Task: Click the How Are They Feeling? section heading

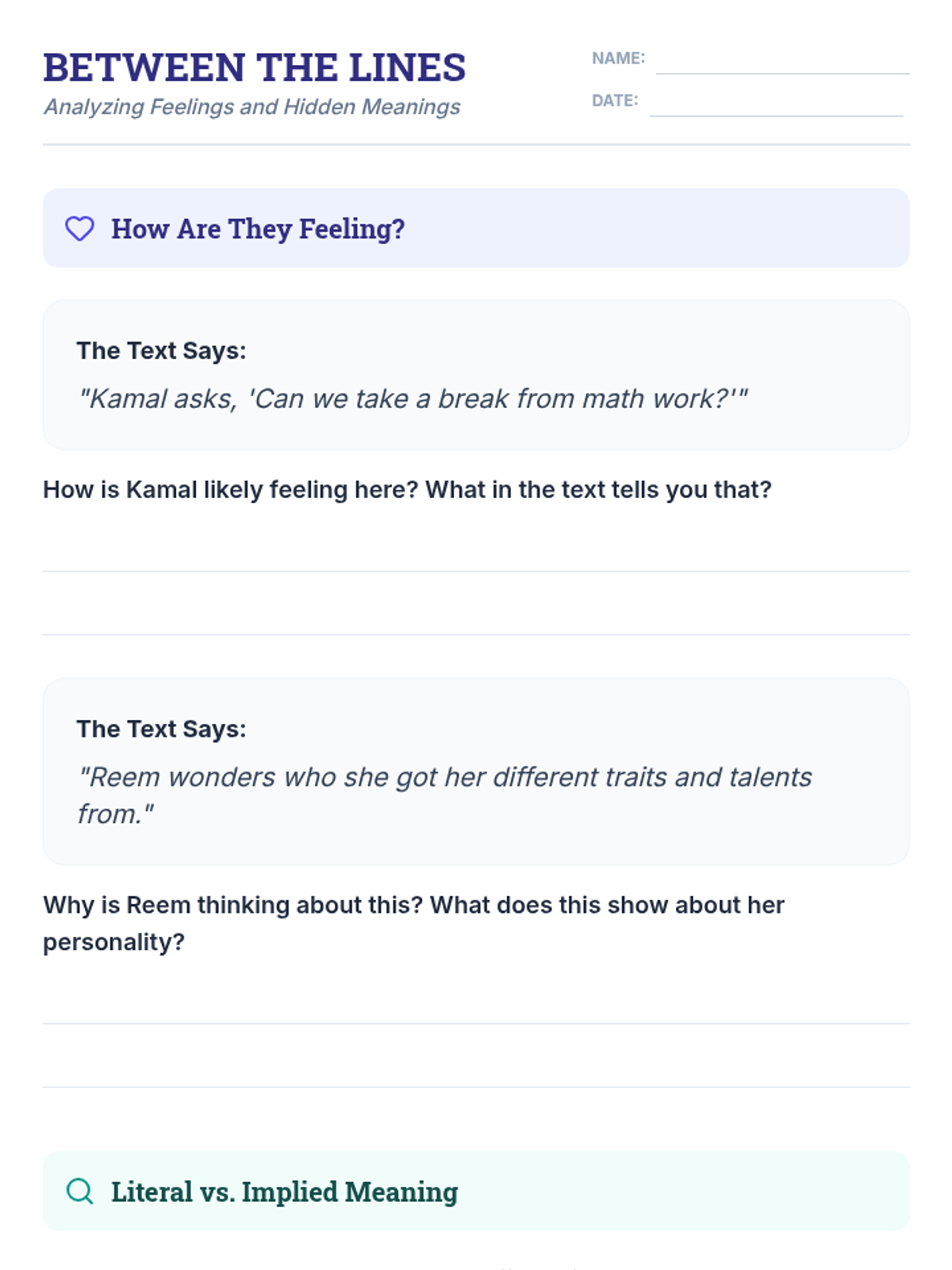Action: pyautogui.click(x=258, y=229)
